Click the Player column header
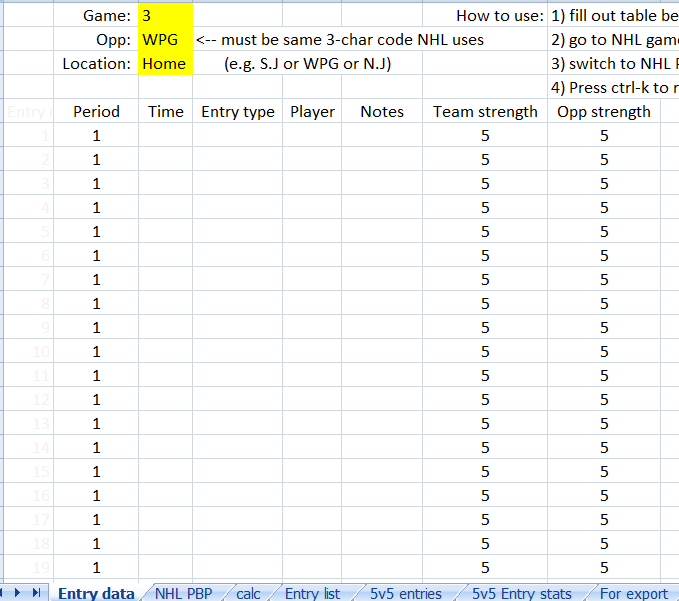Screen dimensions: 679x601 313,111
